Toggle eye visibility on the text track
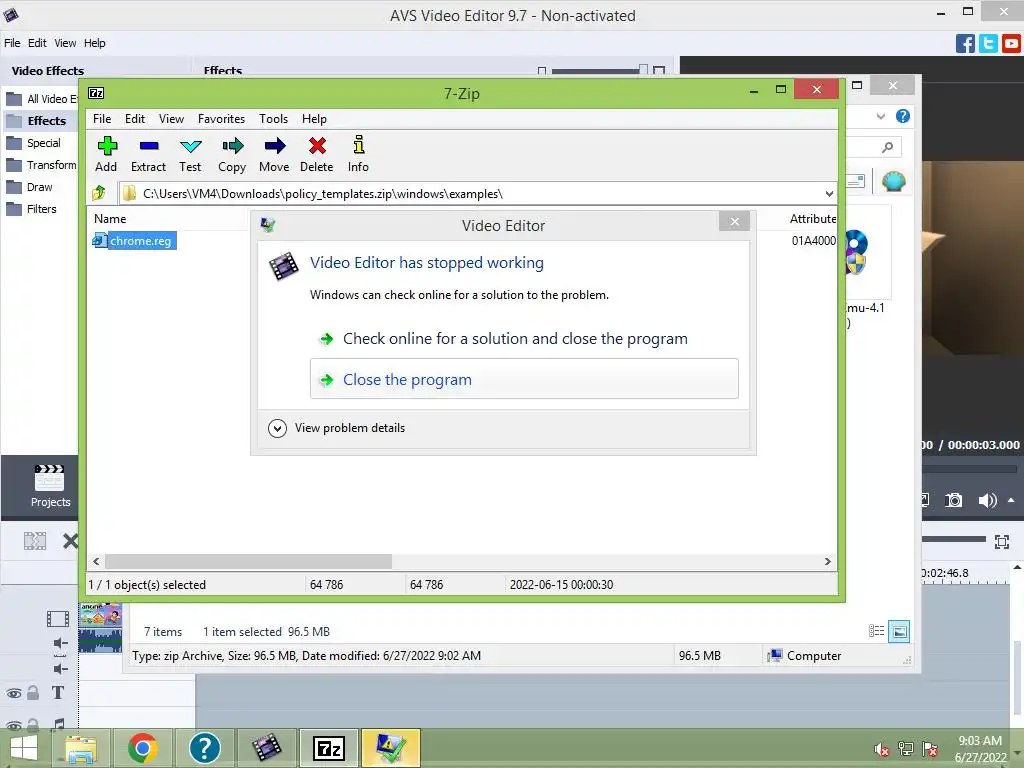This screenshot has height=768, width=1024. tap(13, 694)
